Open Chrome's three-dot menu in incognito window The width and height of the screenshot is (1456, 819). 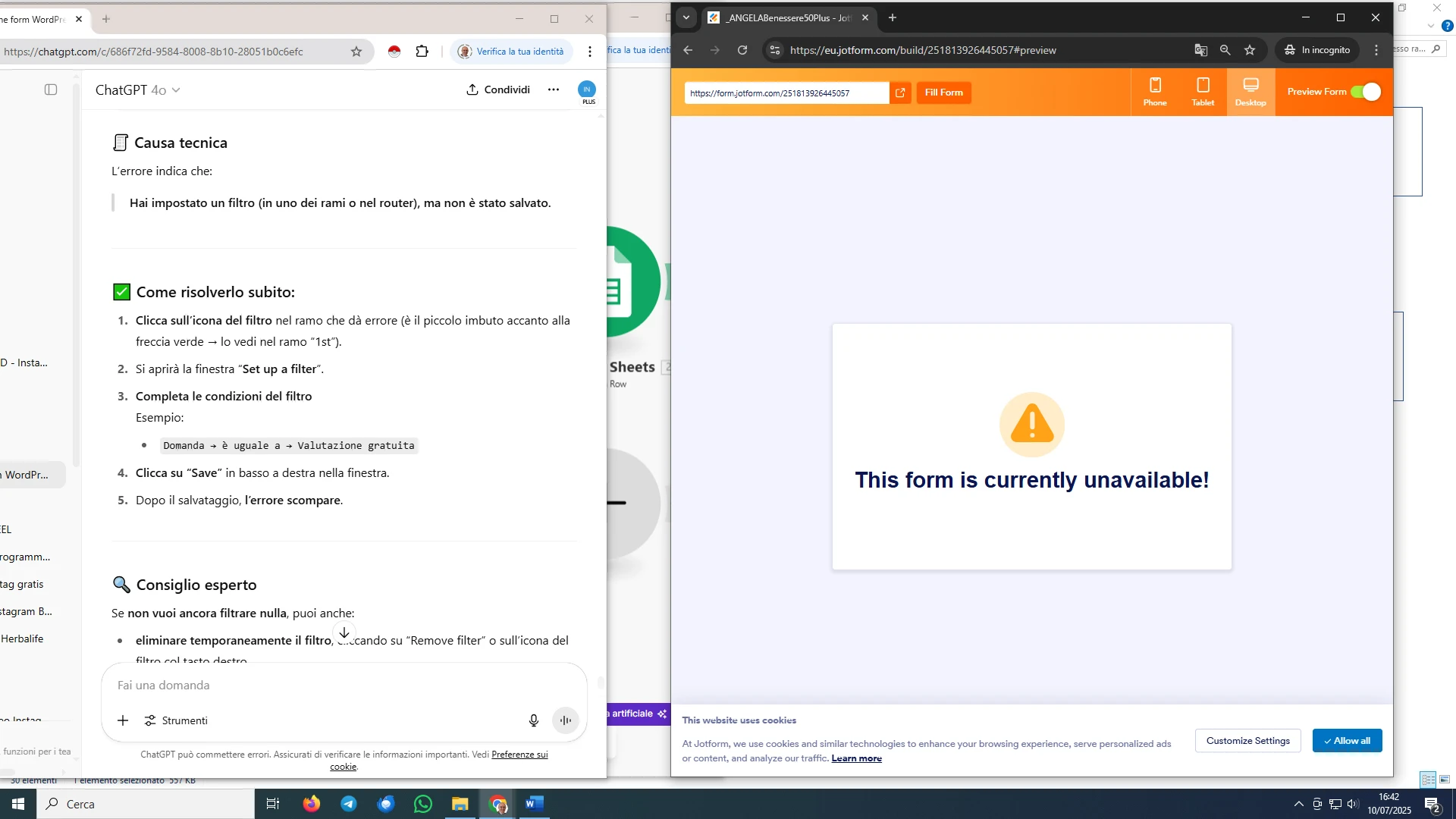[1378, 50]
